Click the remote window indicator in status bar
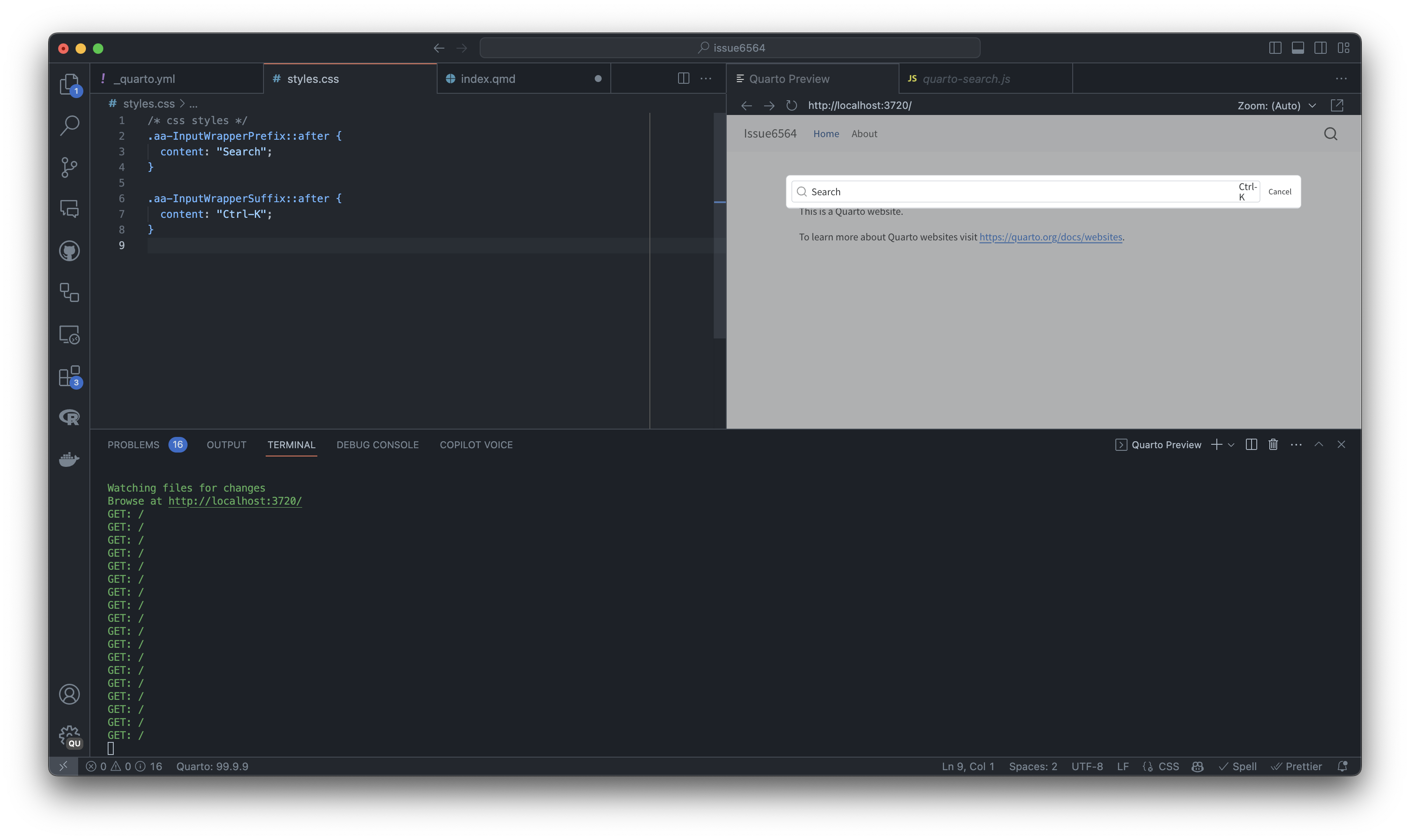Viewport: 1410px width, 840px height. click(x=63, y=766)
